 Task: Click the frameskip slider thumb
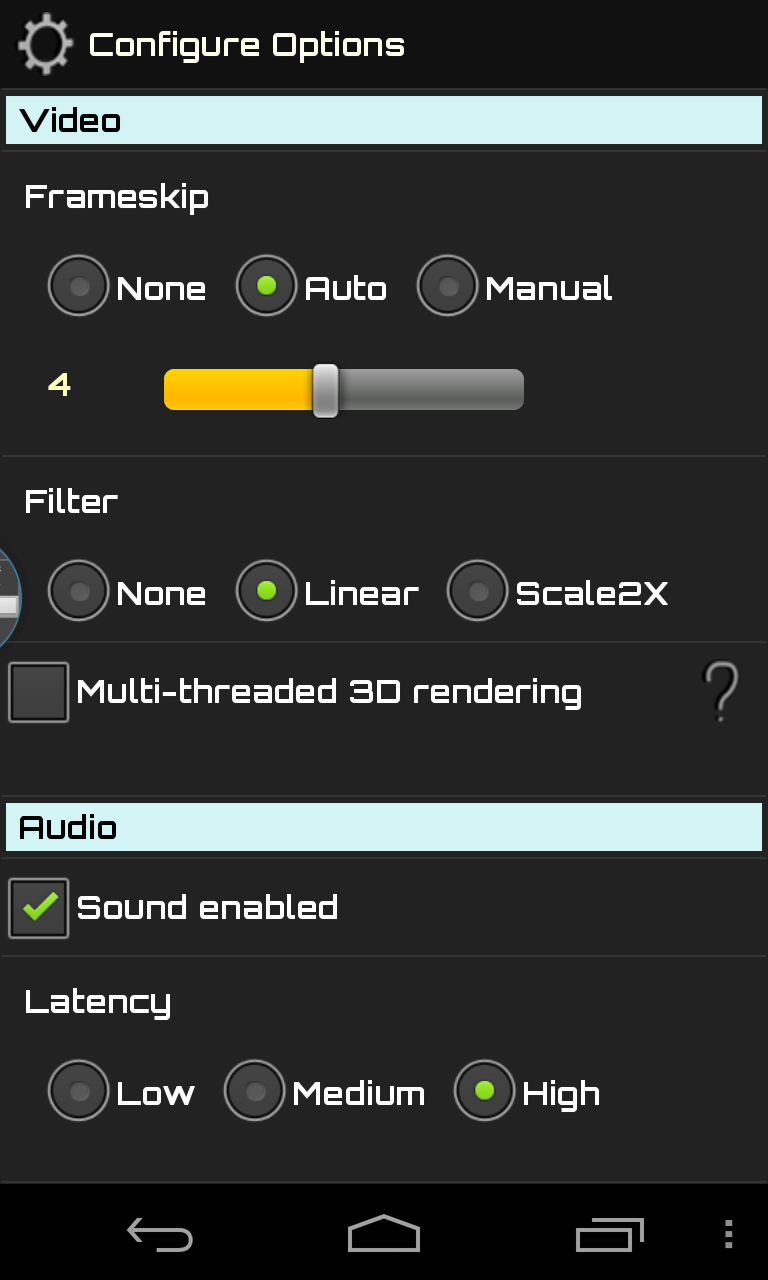click(325, 389)
